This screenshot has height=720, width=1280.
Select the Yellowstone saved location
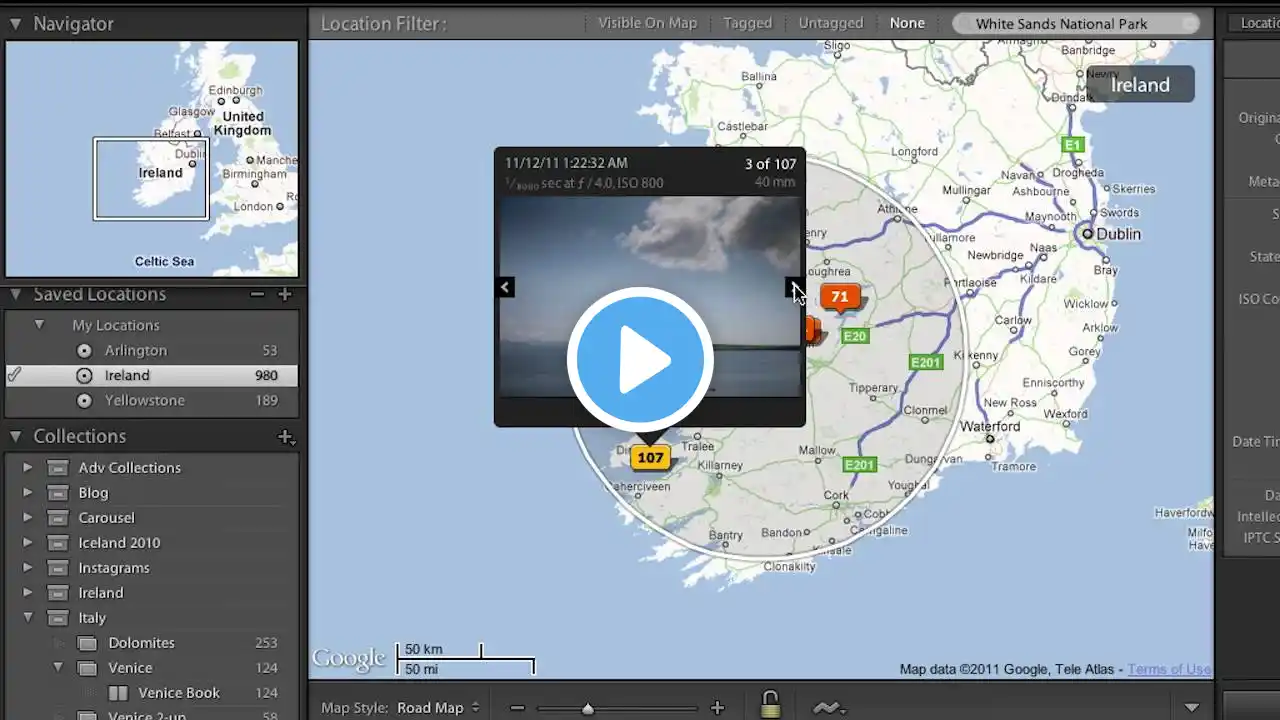pos(145,400)
